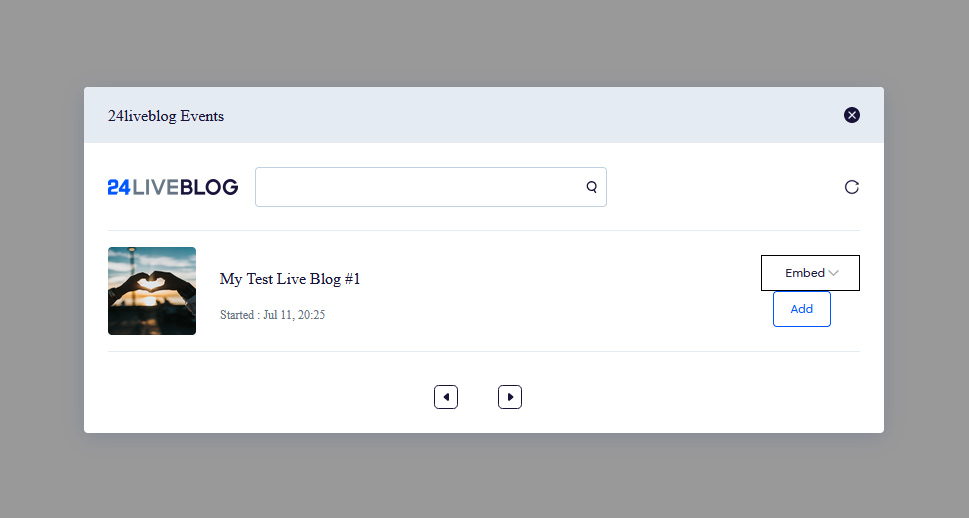This screenshot has width=969, height=518.
Task: Click the blue 24 in the logo
Action: (119, 187)
